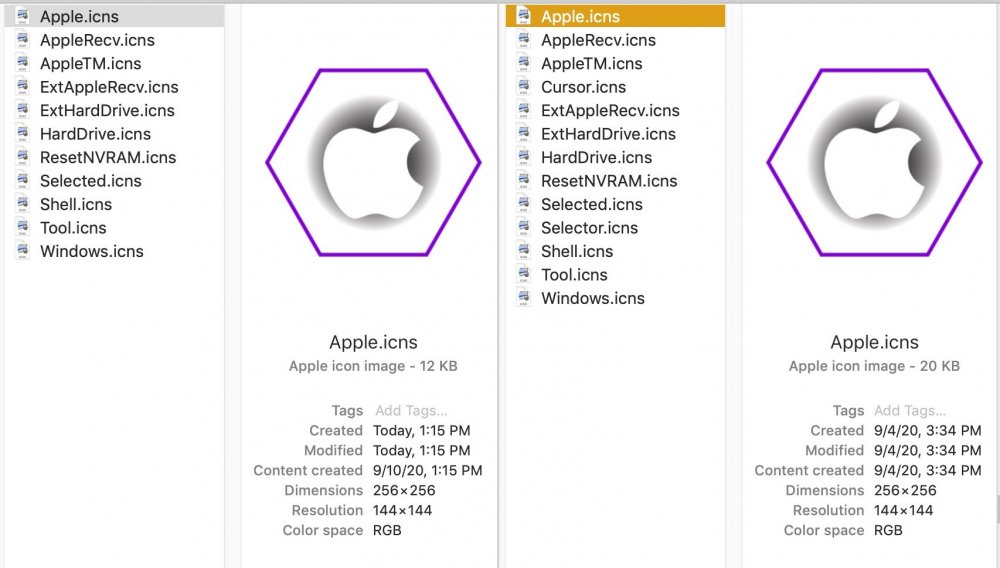
Task: Select ExtAppleRecv.icns name in left list
Action: coord(109,87)
